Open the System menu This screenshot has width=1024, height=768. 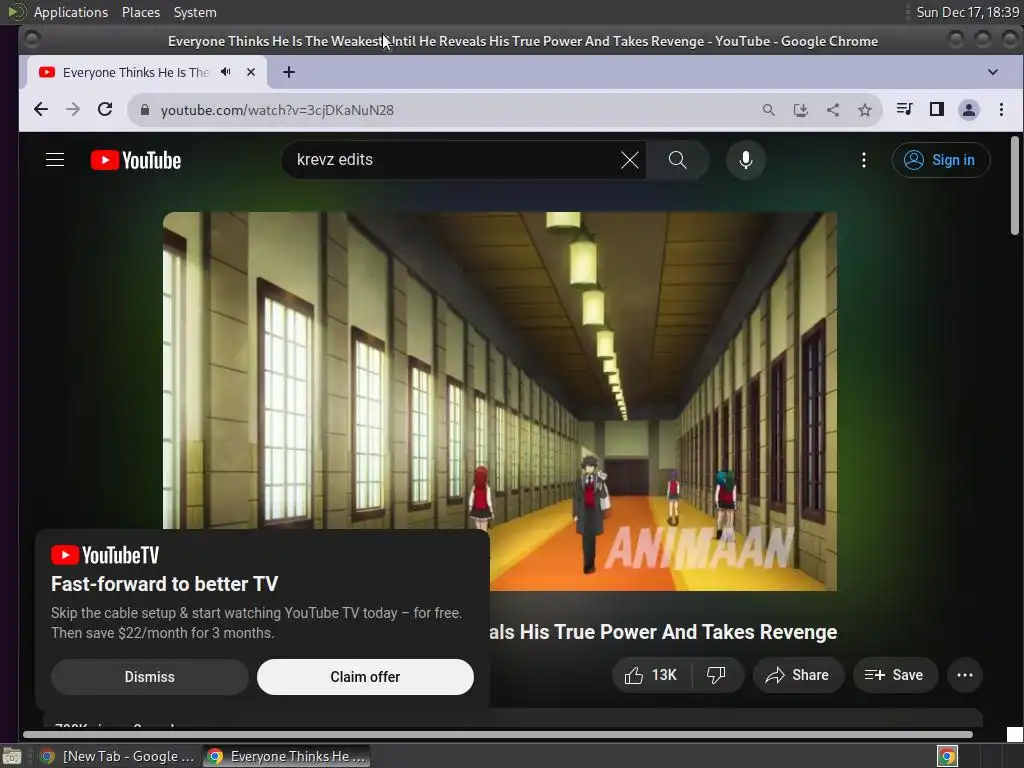click(x=195, y=12)
